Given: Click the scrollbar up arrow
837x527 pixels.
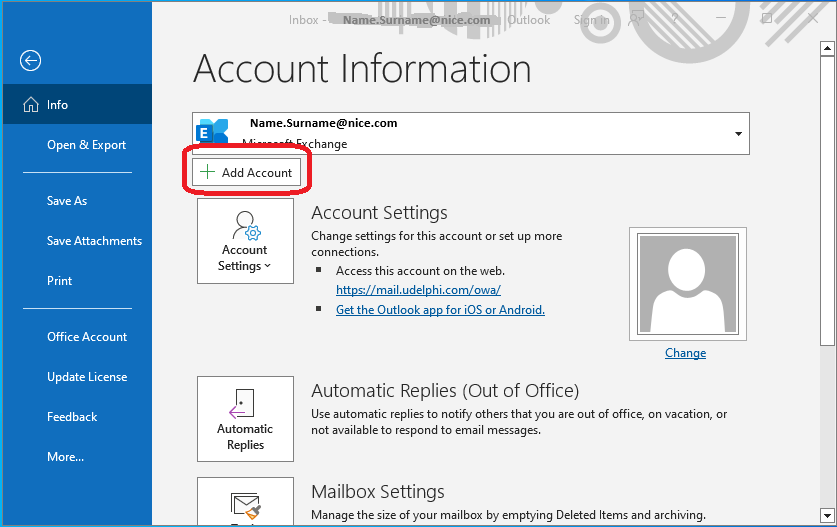Looking at the screenshot, I should (x=827, y=48).
